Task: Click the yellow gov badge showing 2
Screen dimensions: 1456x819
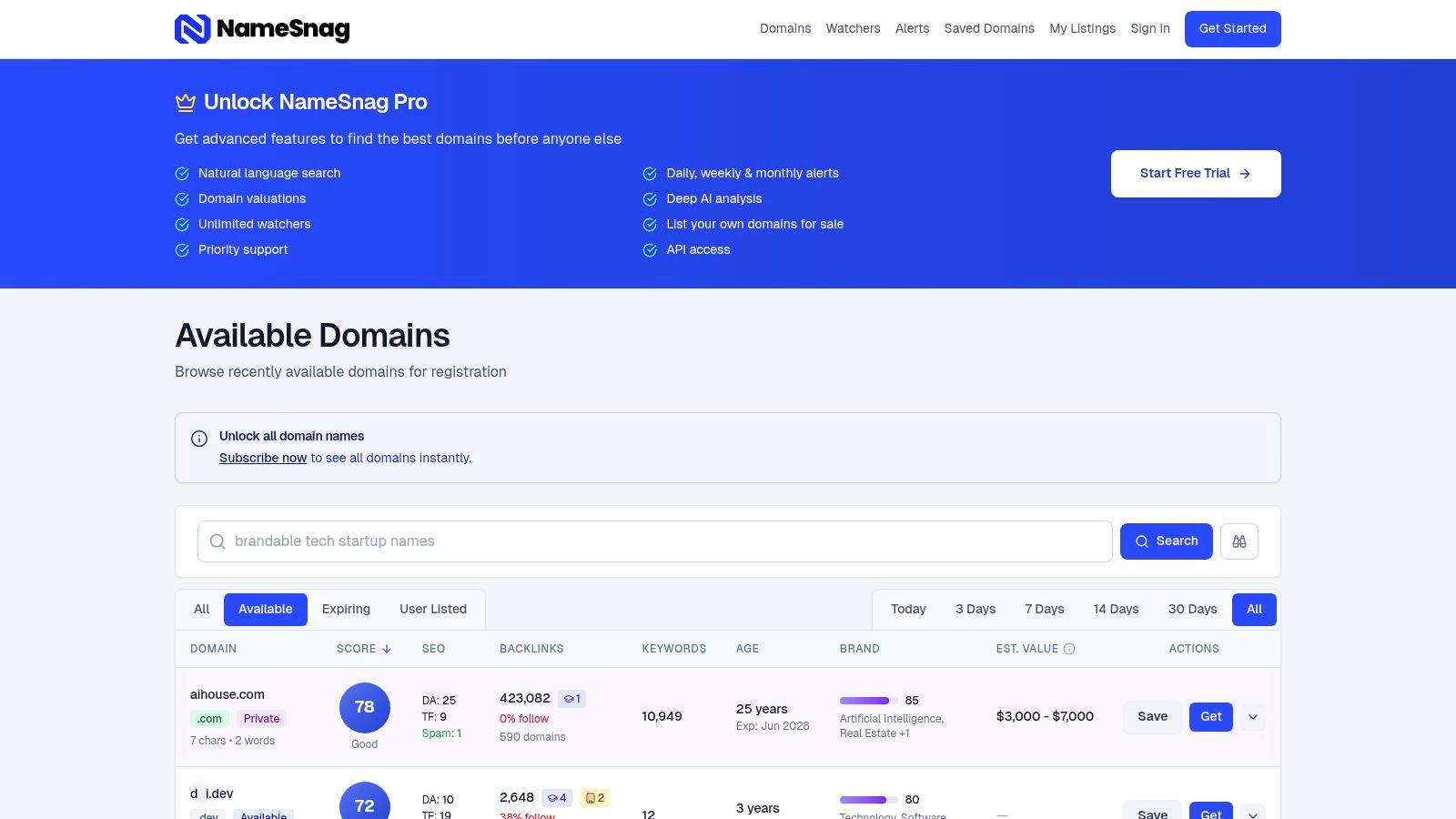Action: 594,798
